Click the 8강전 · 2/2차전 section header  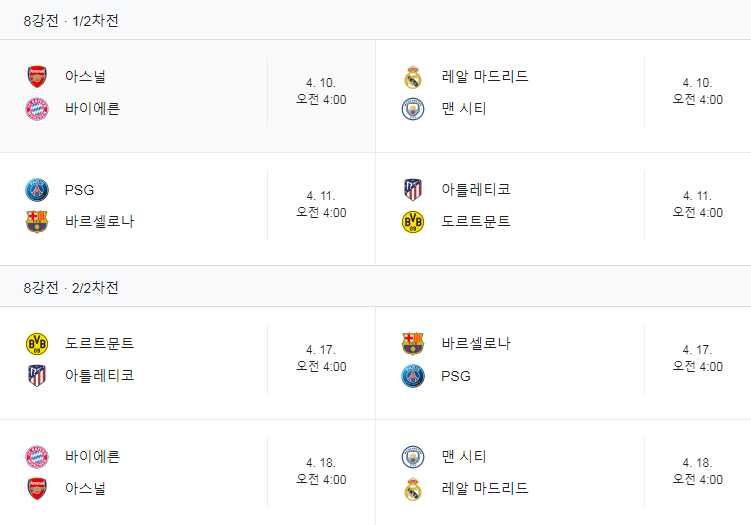[71, 287]
